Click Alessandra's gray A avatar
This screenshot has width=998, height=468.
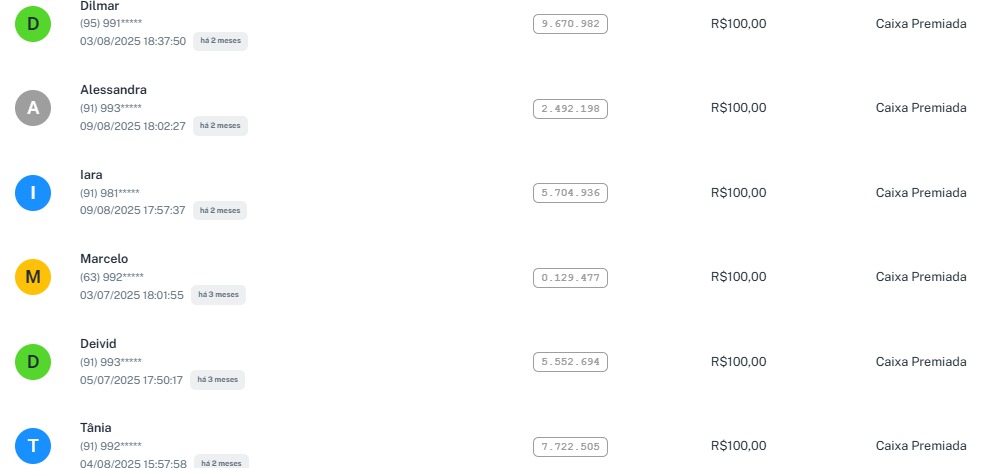33,108
